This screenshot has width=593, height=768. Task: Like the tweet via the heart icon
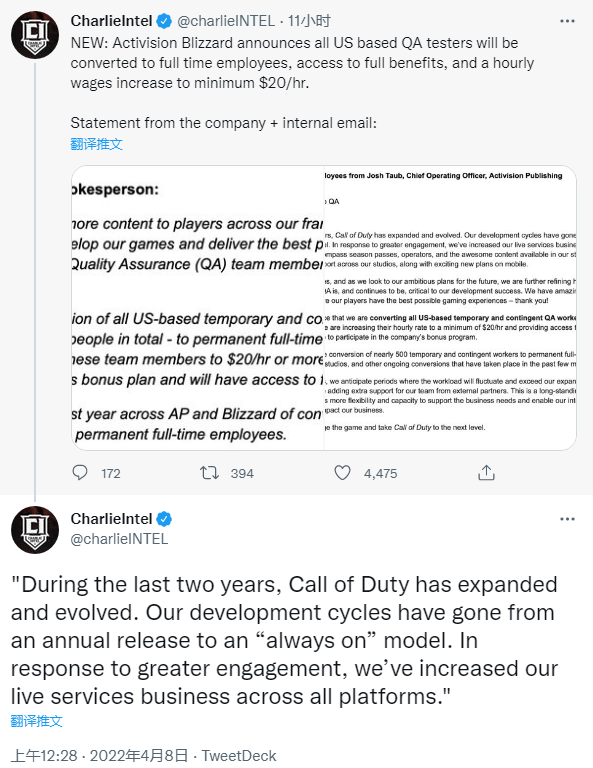pos(342,473)
